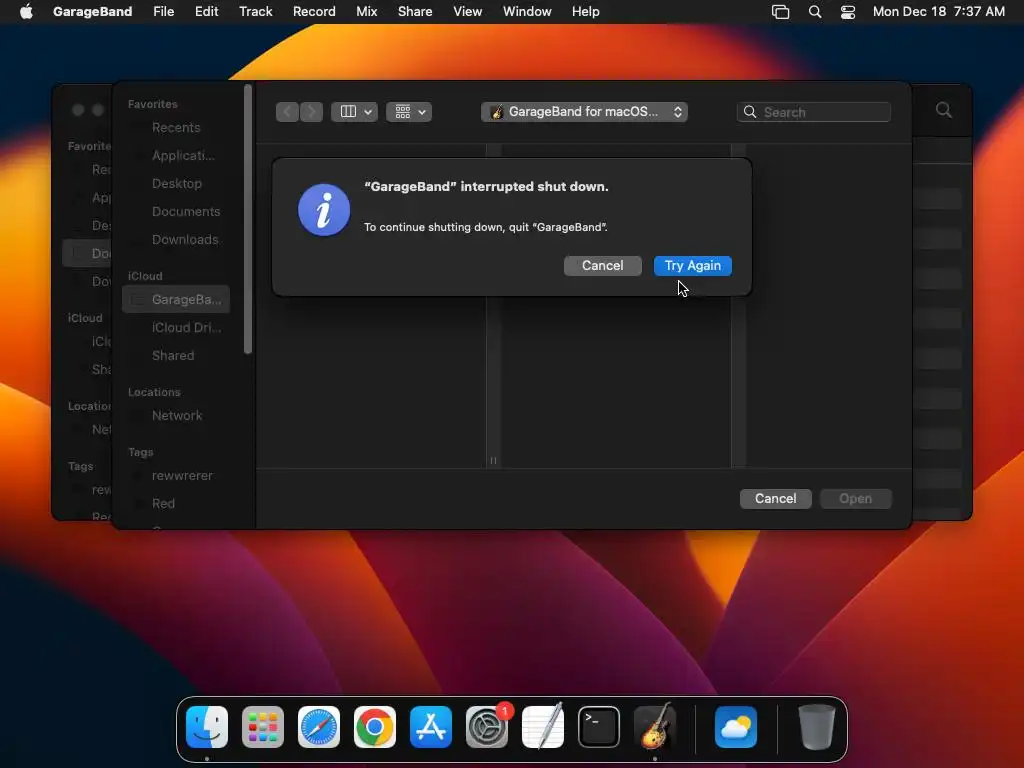The width and height of the screenshot is (1024, 768).
Task: Open the View menu
Action: [x=468, y=12]
